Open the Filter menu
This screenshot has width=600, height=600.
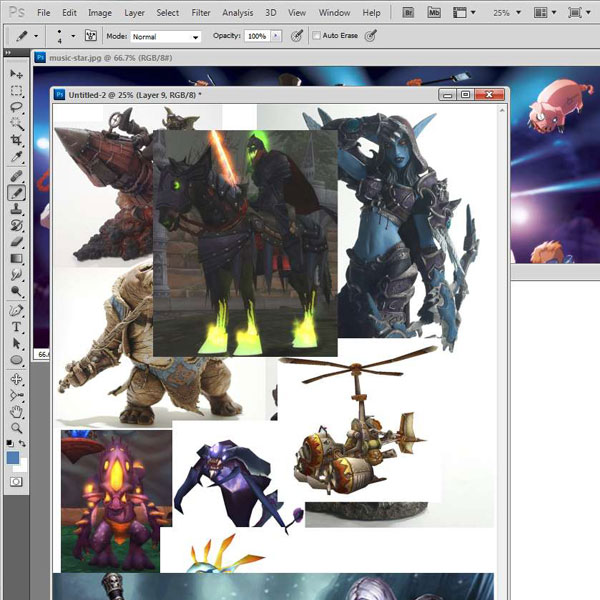coord(201,13)
